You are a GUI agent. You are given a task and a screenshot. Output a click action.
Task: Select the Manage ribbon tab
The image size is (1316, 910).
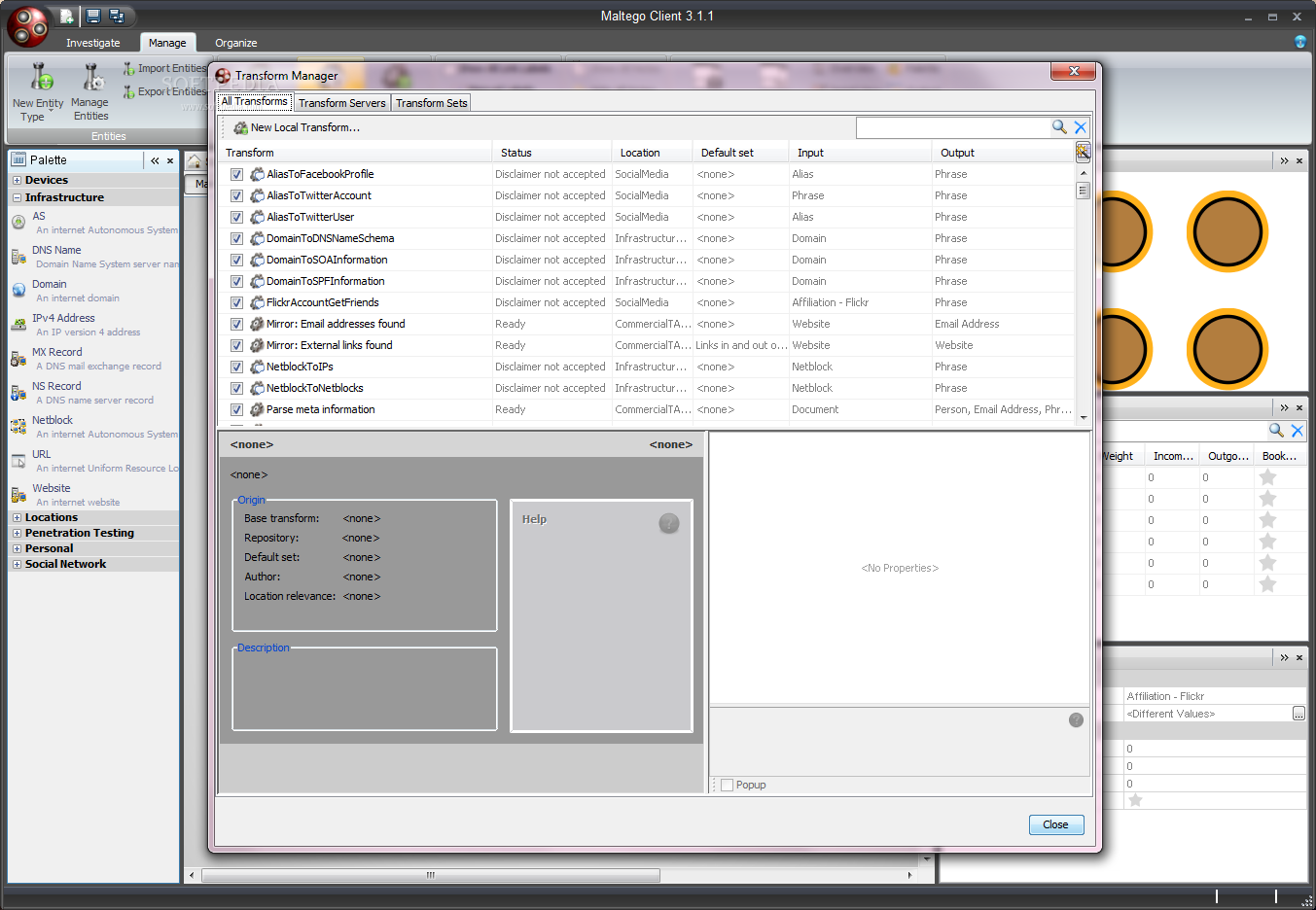167,43
